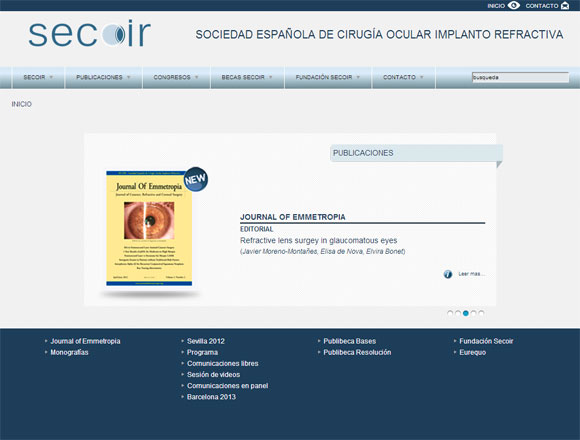580x440 pixels.
Task: Open the FUNDACIÓN SECOIR menu
Action: point(328,77)
